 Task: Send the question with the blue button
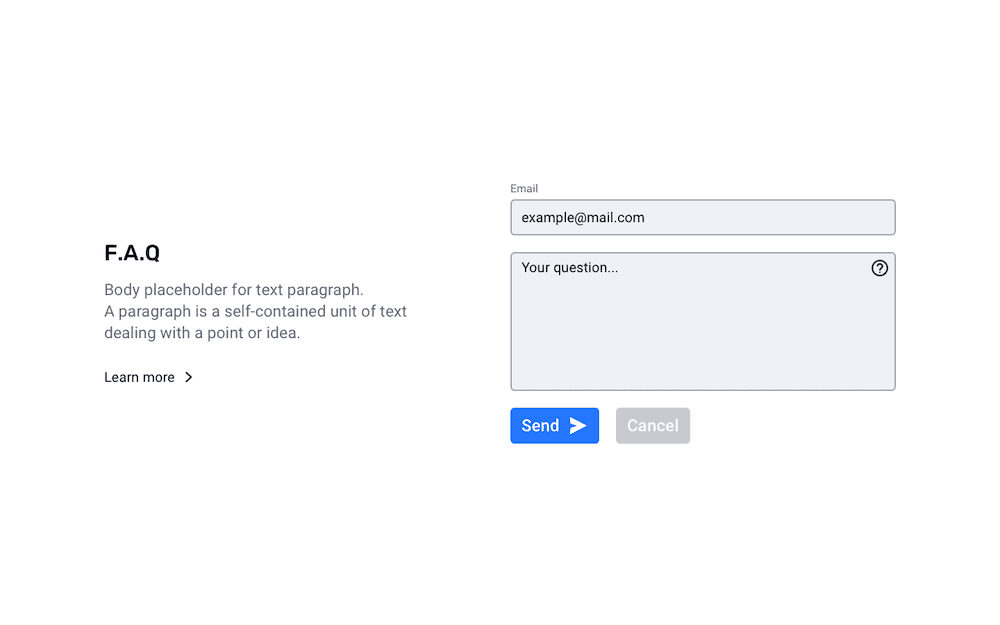(x=554, y=425)
